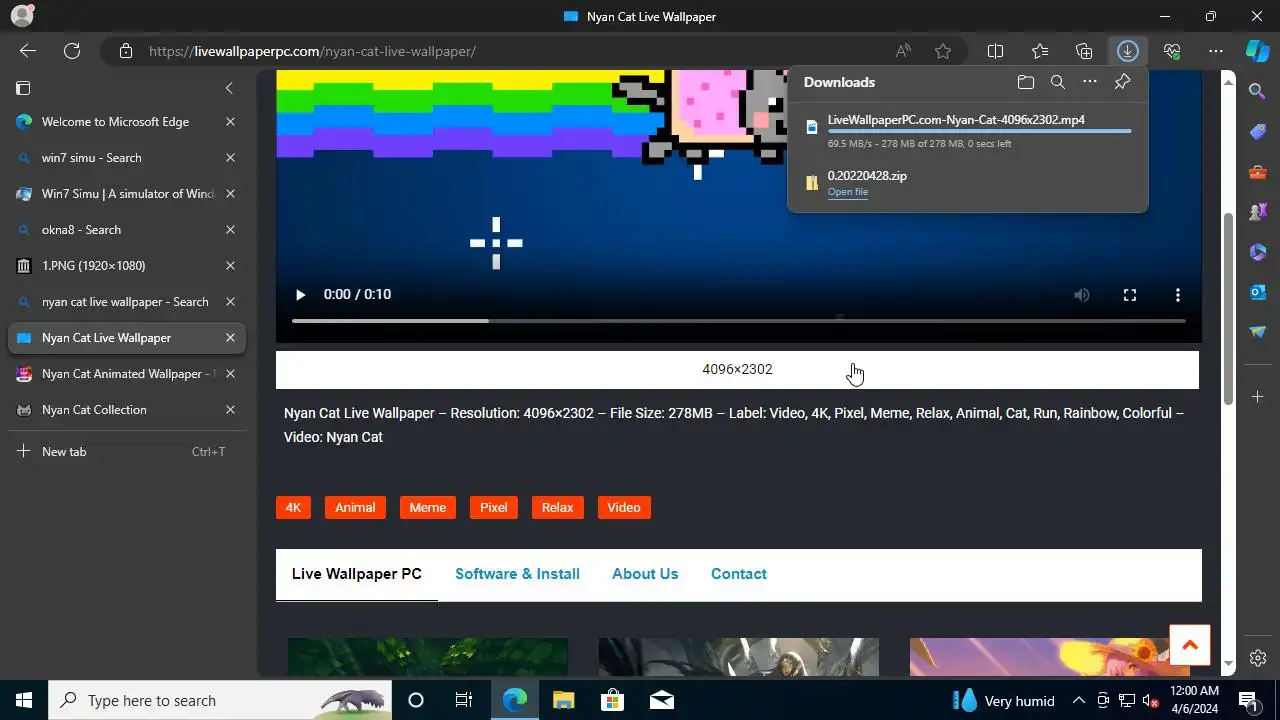Switch to Welcome to Microsoft Edge tab
The height and width of the screenshot is (720, 1280).
pyautogui.click(x=127, y=122)
